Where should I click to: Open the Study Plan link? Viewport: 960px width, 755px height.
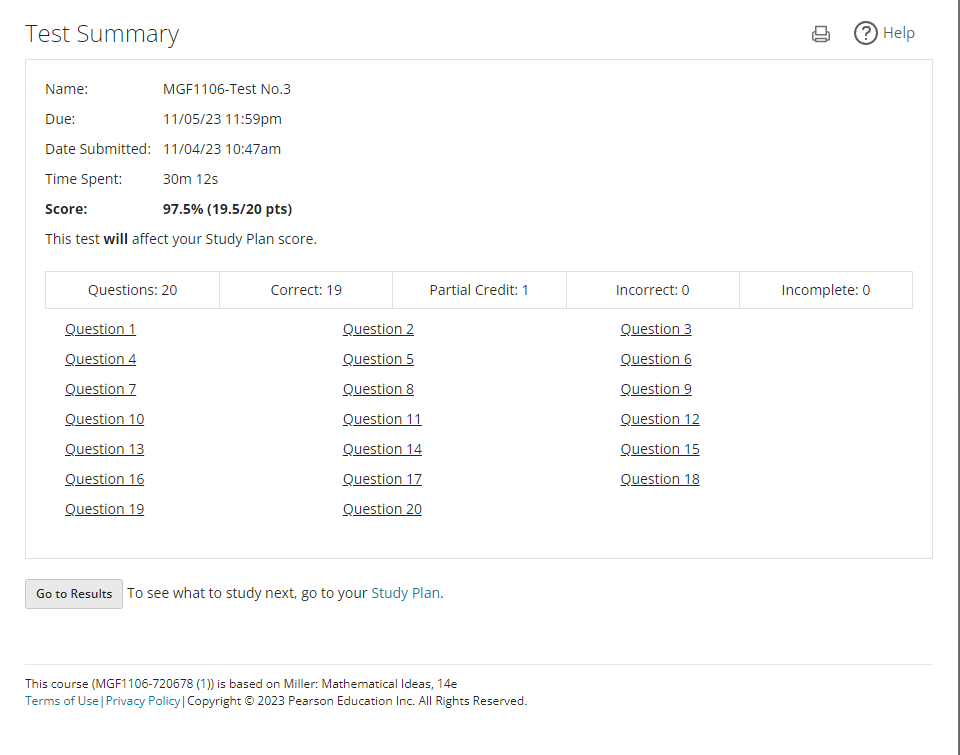(x=405, y=593)
